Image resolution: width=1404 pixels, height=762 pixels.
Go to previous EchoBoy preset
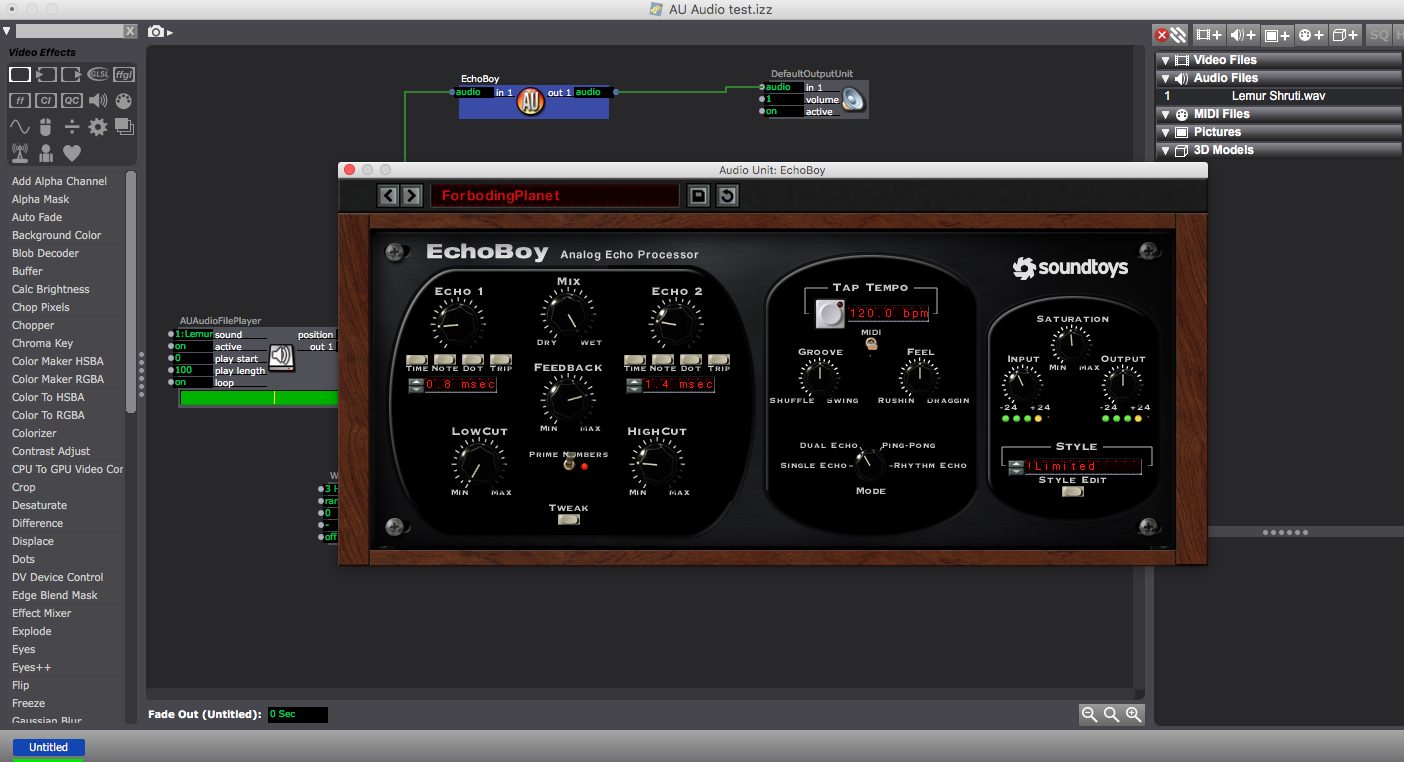point(389,195)
